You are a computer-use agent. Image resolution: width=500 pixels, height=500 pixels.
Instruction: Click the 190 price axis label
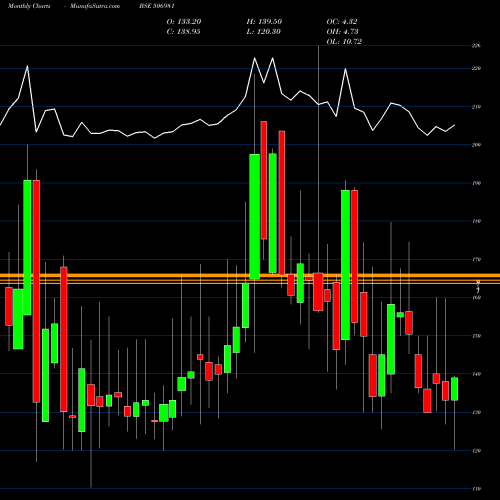coord(476,183)
